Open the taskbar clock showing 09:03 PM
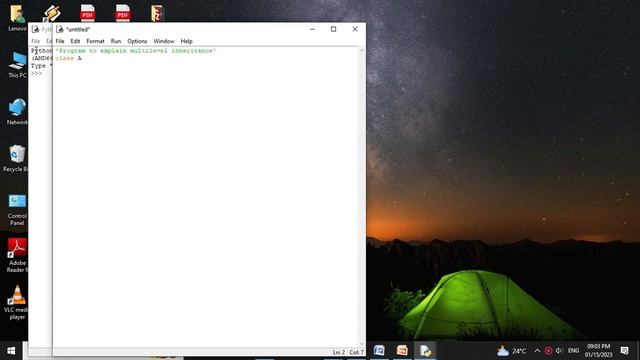The height and width of the screenshot is (360, 640). pos(598,351)
